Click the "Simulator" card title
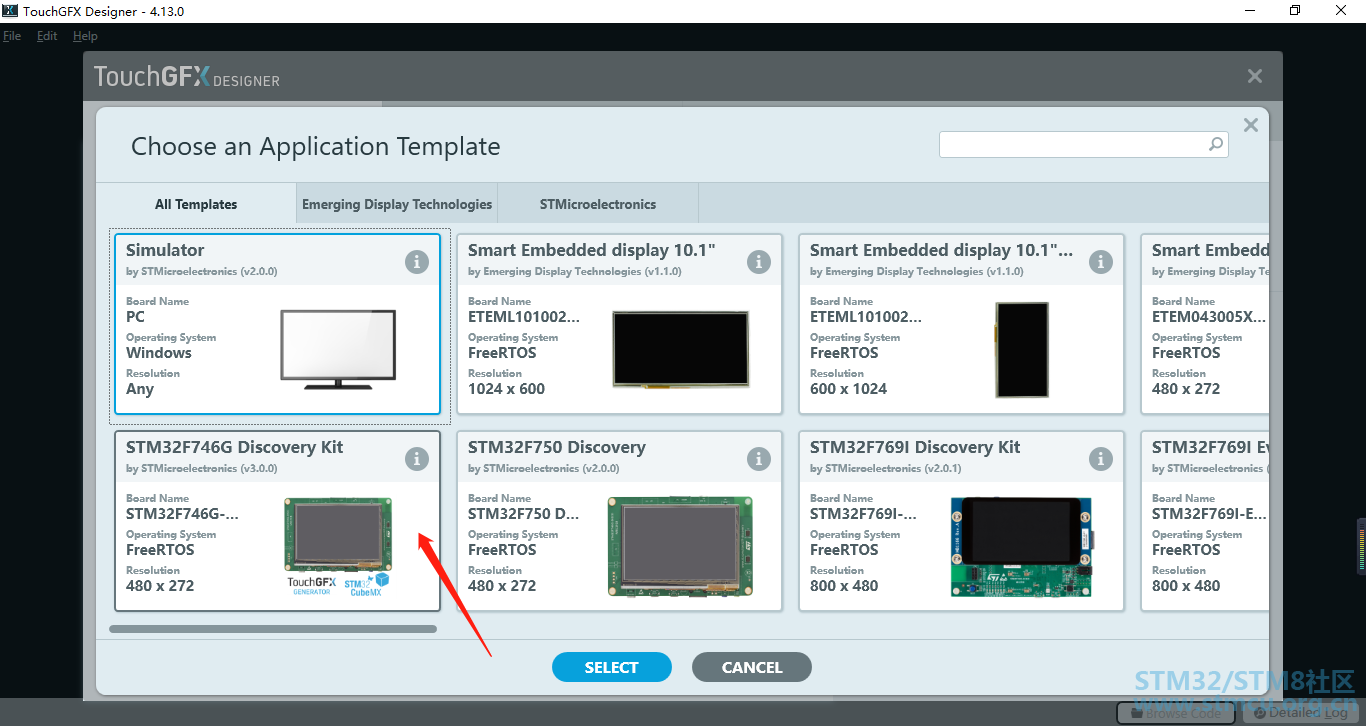 (x=165, y=250)
